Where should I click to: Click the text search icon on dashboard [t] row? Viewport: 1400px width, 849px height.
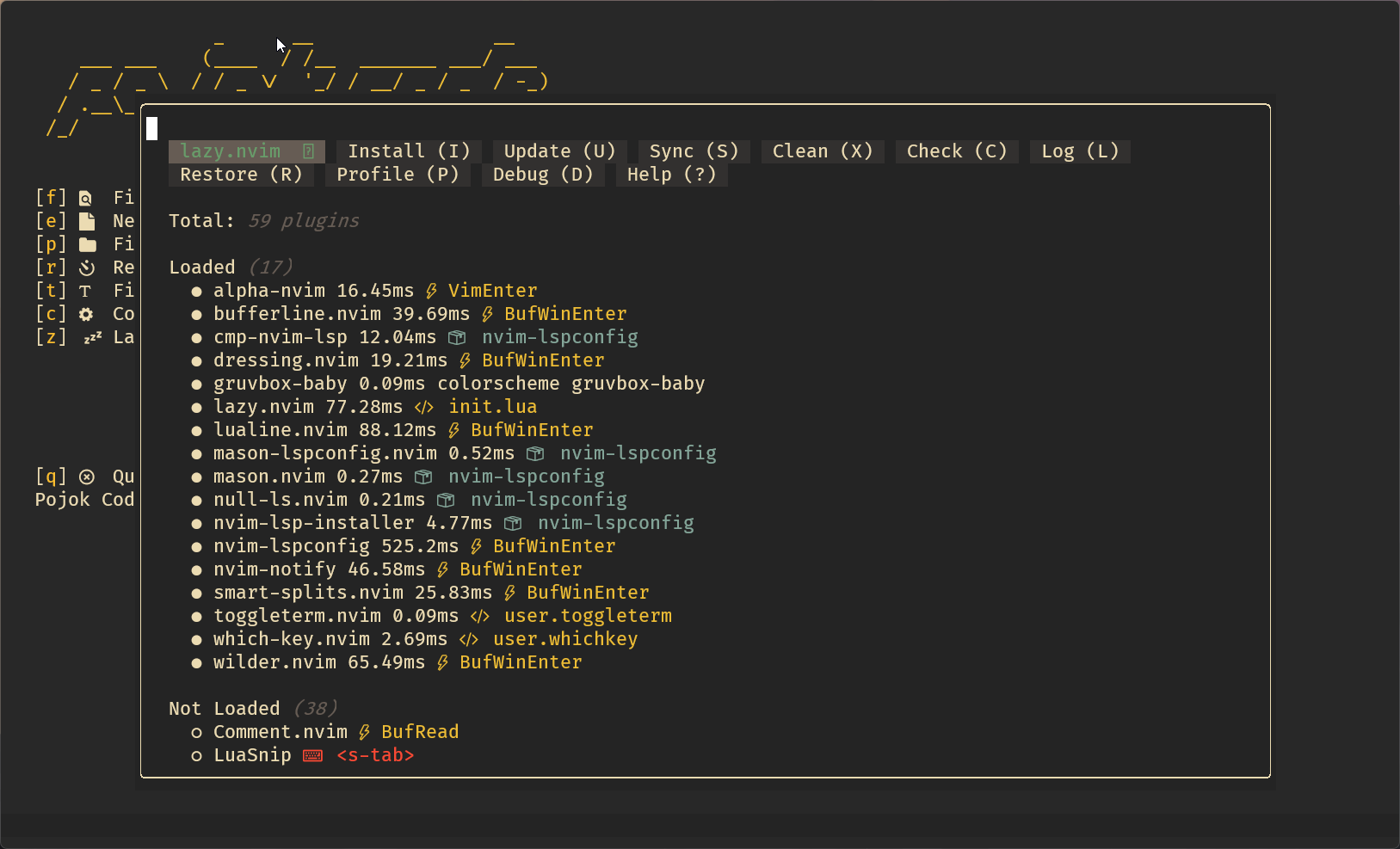tap(85, 292)
